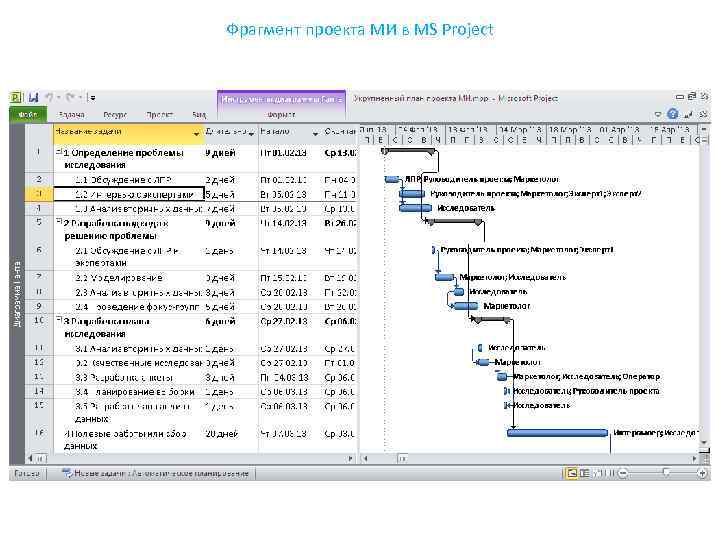Click right arrow of table horizontal scrollbar
The height and width of the screenshot is (540, 720).
point(351,458)
